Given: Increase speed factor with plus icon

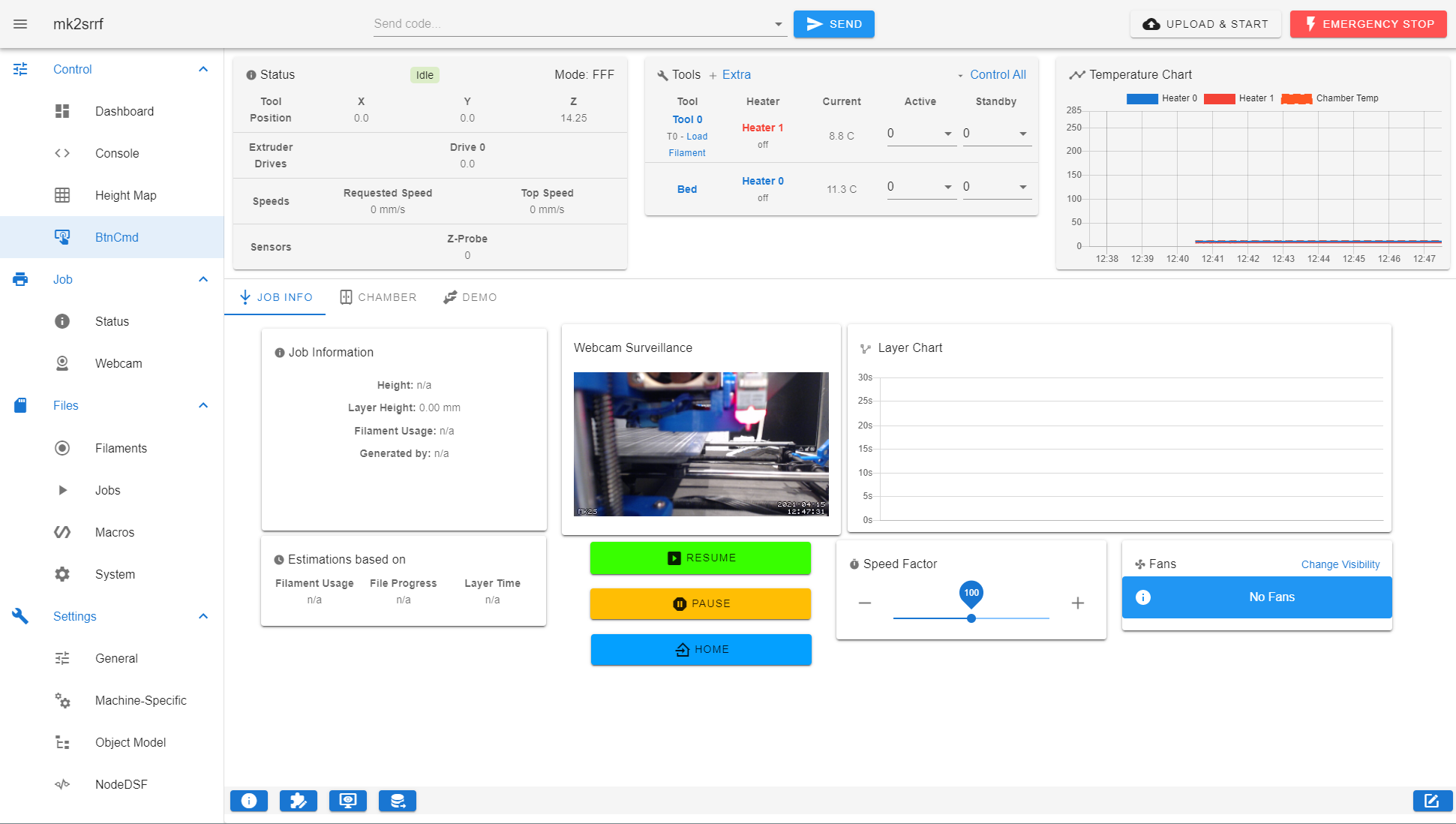Looking at the screenshot, I should coord(1077,603).
